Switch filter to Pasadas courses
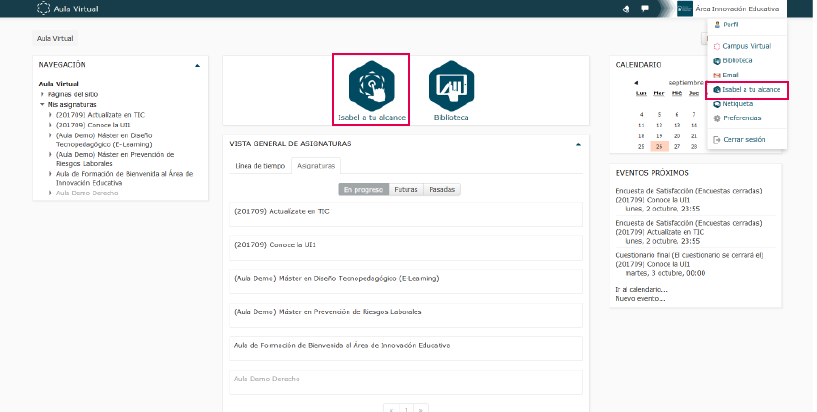The width and height of the screenshot is (817, 412). pyautogui.click(x=443, y=189)
